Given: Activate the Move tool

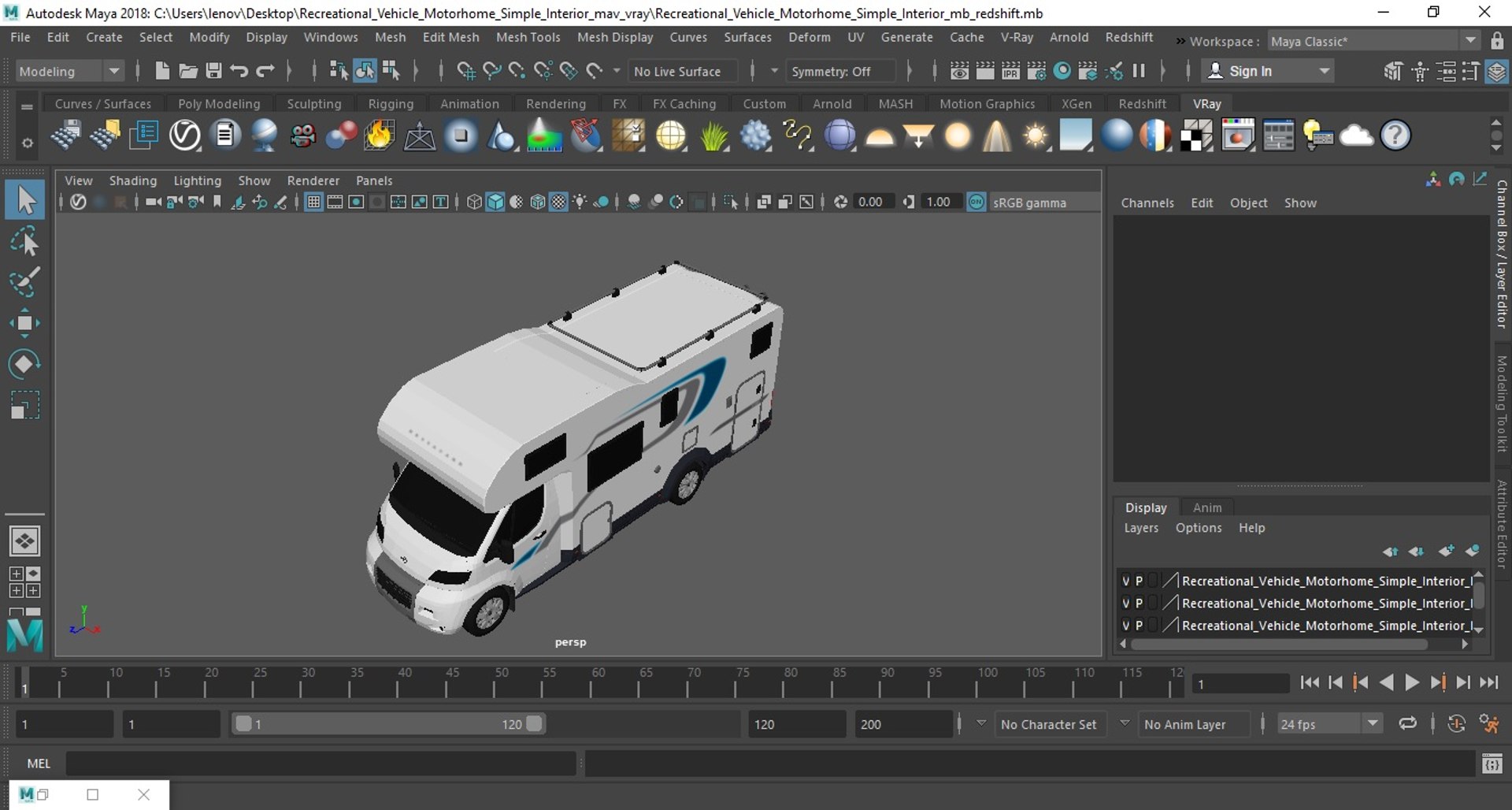Looking at the screenshot, I should (x=25, y=323).
